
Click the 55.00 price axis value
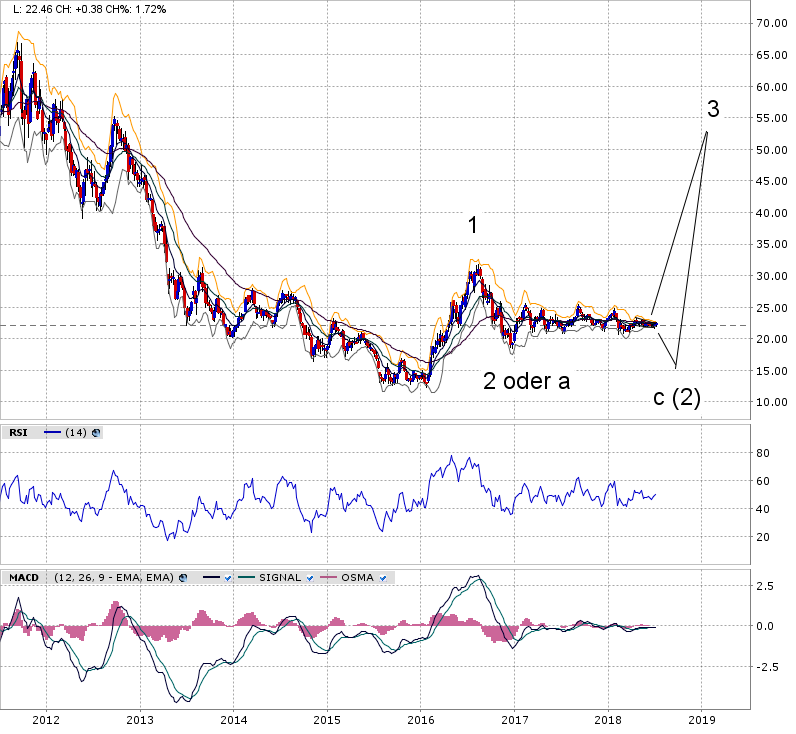point(772,118)
